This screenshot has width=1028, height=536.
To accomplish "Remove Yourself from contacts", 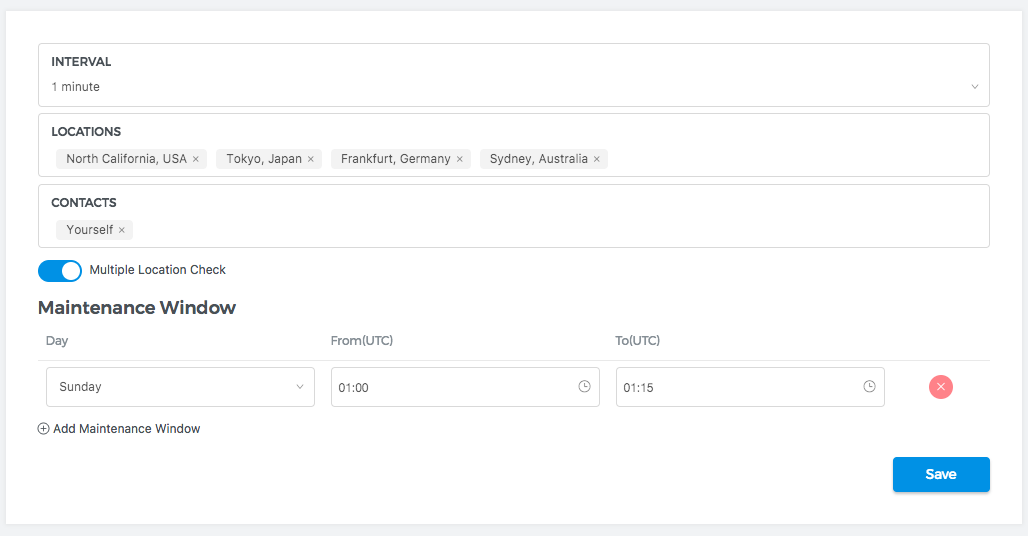I will 122,230.
